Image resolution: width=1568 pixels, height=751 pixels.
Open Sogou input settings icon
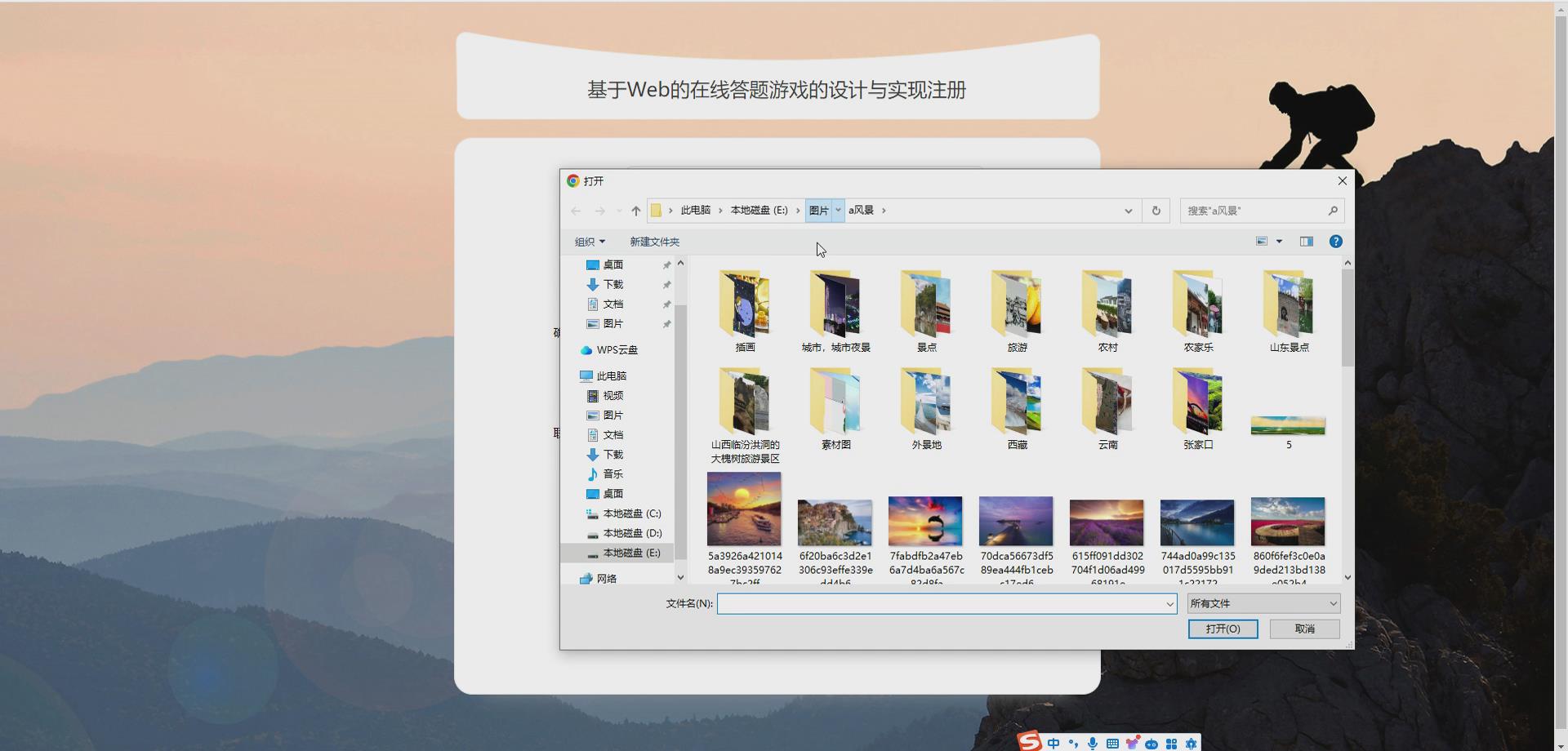coord(1192,743)
